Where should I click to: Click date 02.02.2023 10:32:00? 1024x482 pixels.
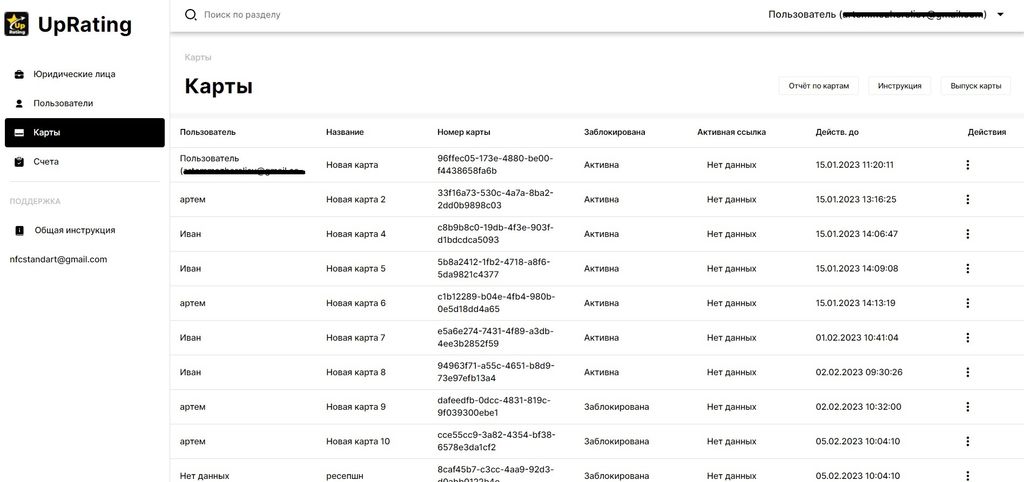(x=858, y=407)
